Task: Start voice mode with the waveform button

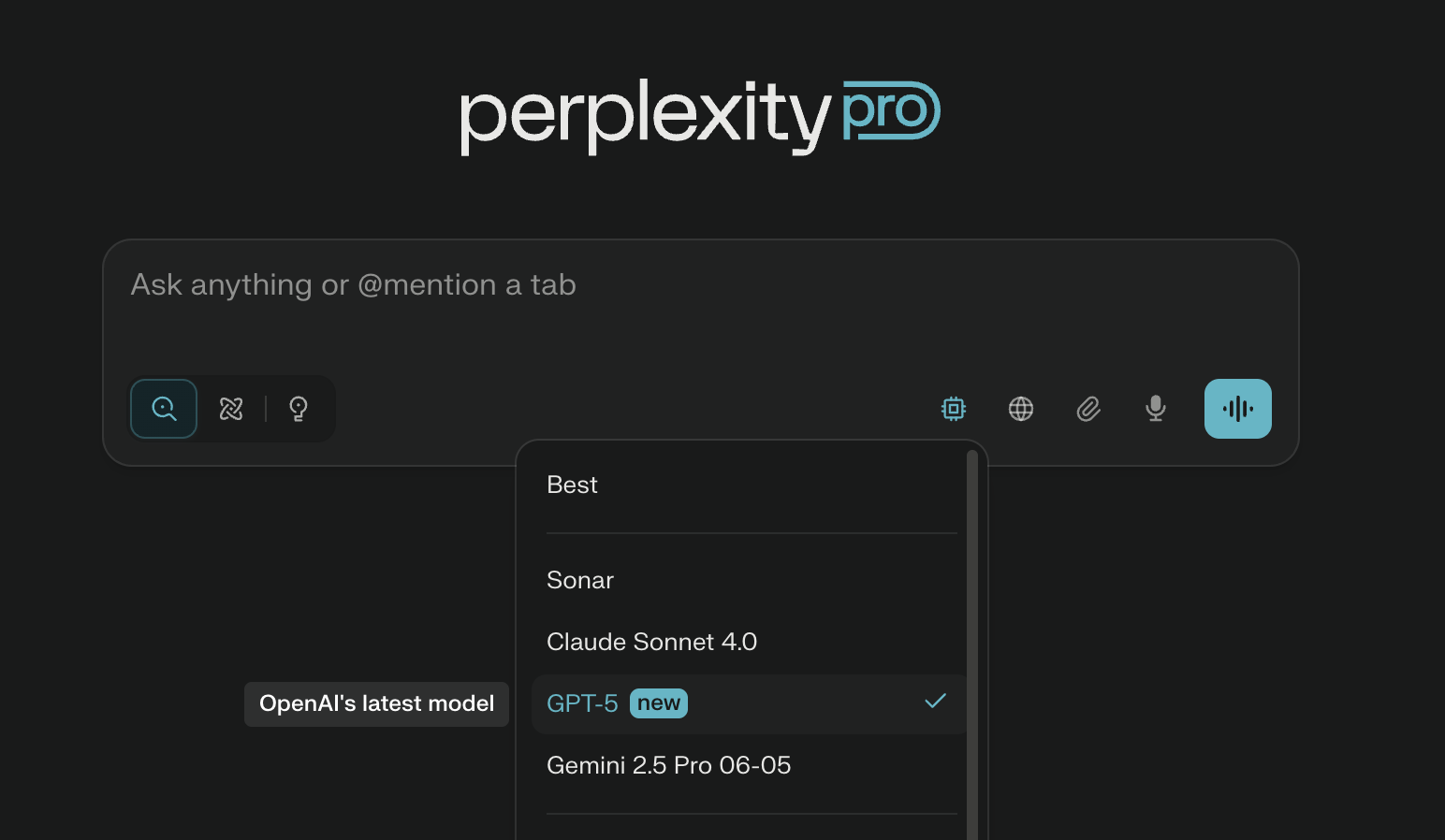Action: (1238, 409)
